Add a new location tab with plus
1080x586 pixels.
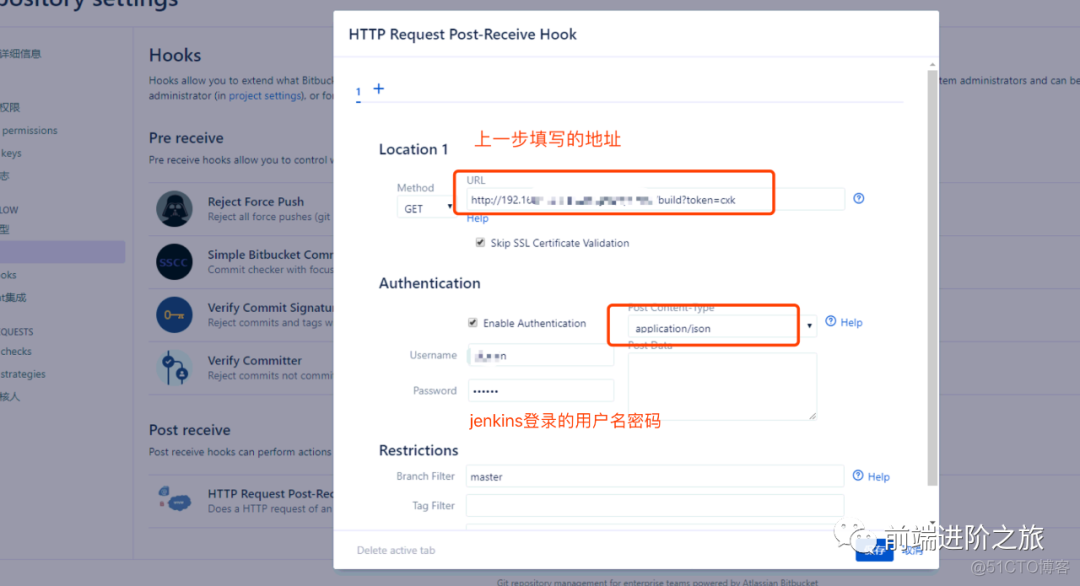(379, 89)
